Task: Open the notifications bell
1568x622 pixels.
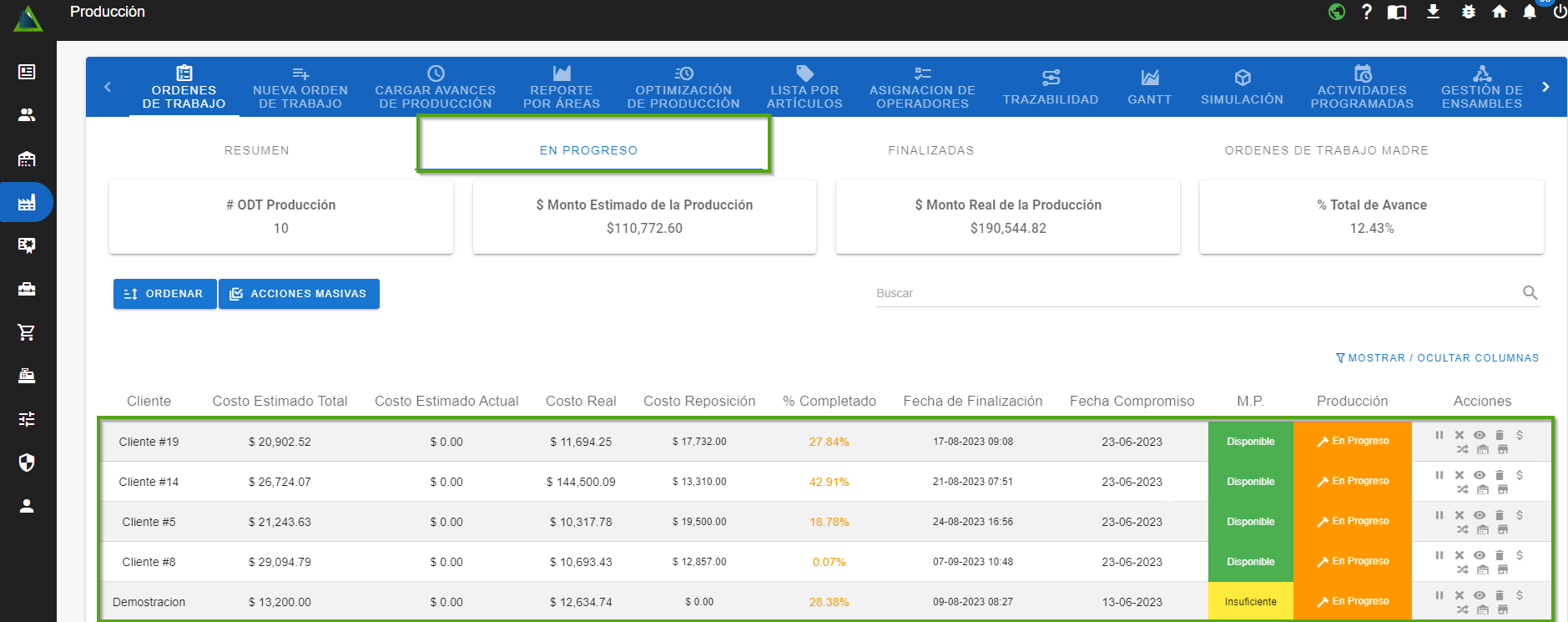Action: click(1529, 12)
